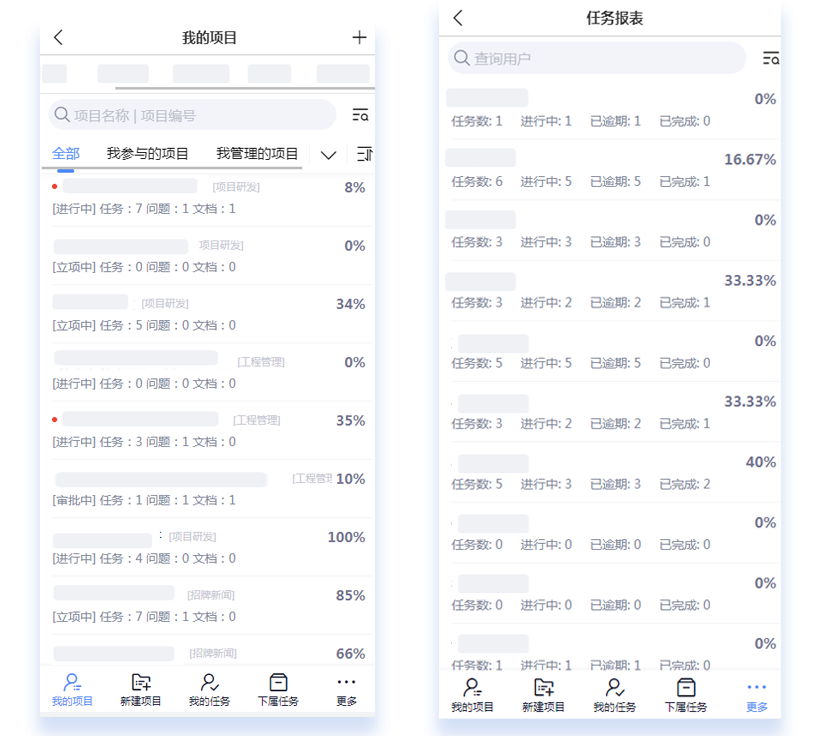Click the 项目名称 | 项目编号 search field
The image size is (820, 736).
tap(192, 115)
